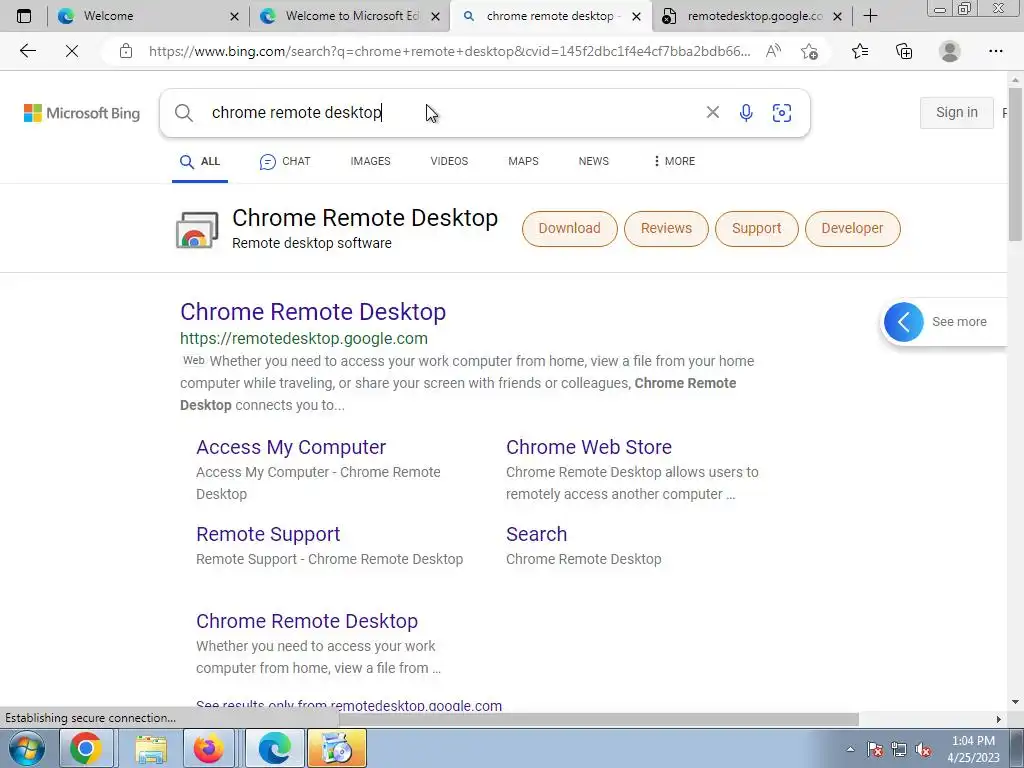Screen dimensions: 1024x768
Task: Open the Windows Start button
Action: pyautogui.click(x=26, y=748)
